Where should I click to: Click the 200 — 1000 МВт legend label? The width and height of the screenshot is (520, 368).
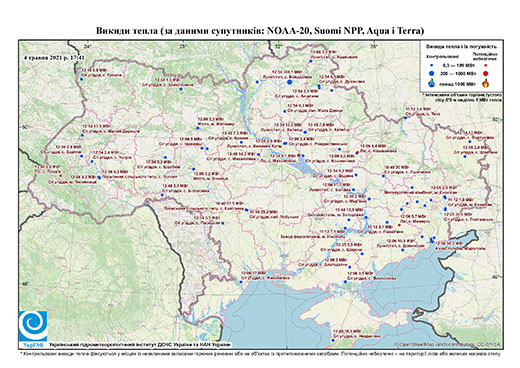[458, 73]
